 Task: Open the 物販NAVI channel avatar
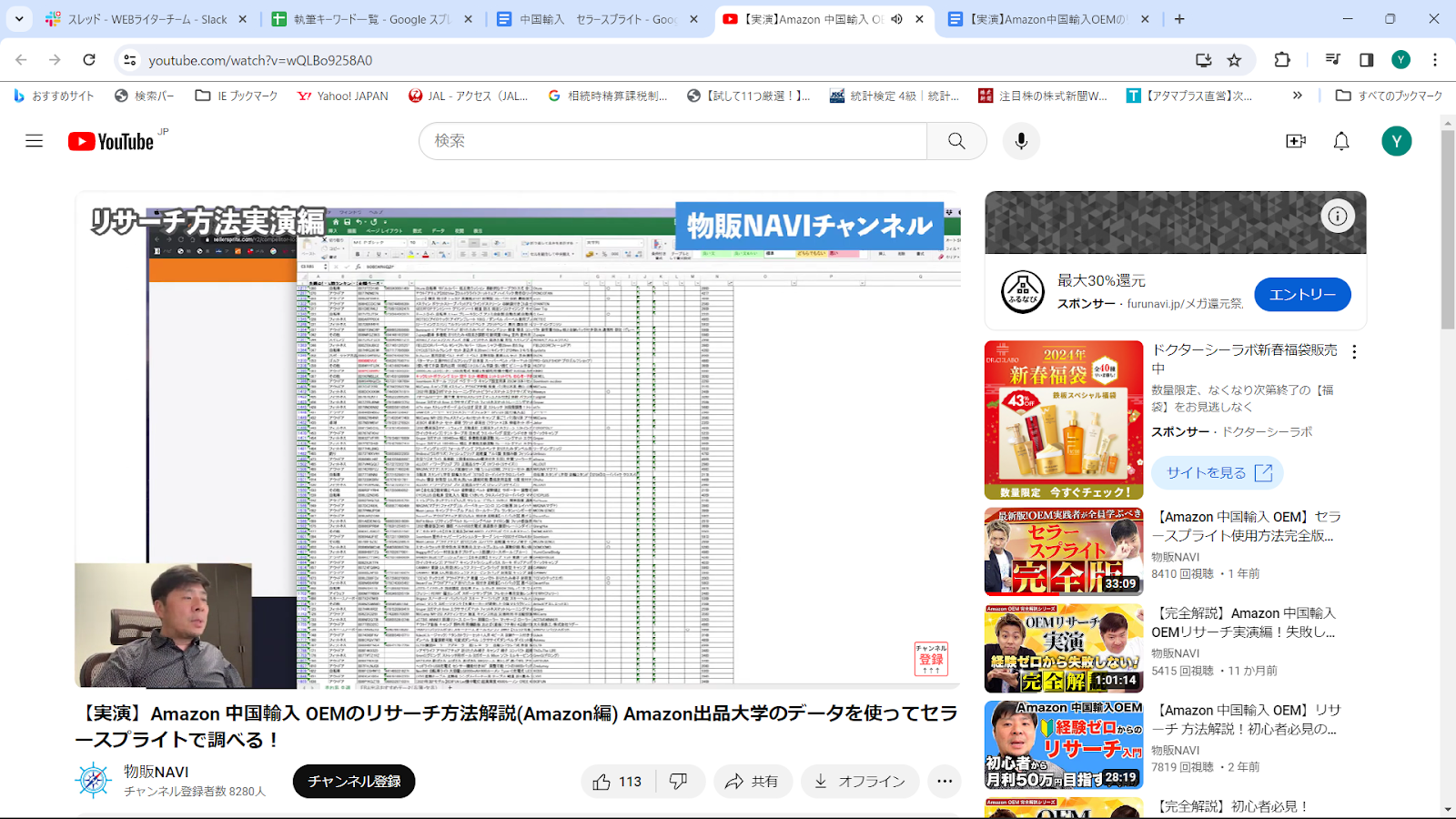pyautogui.click(x=94, y=781)
